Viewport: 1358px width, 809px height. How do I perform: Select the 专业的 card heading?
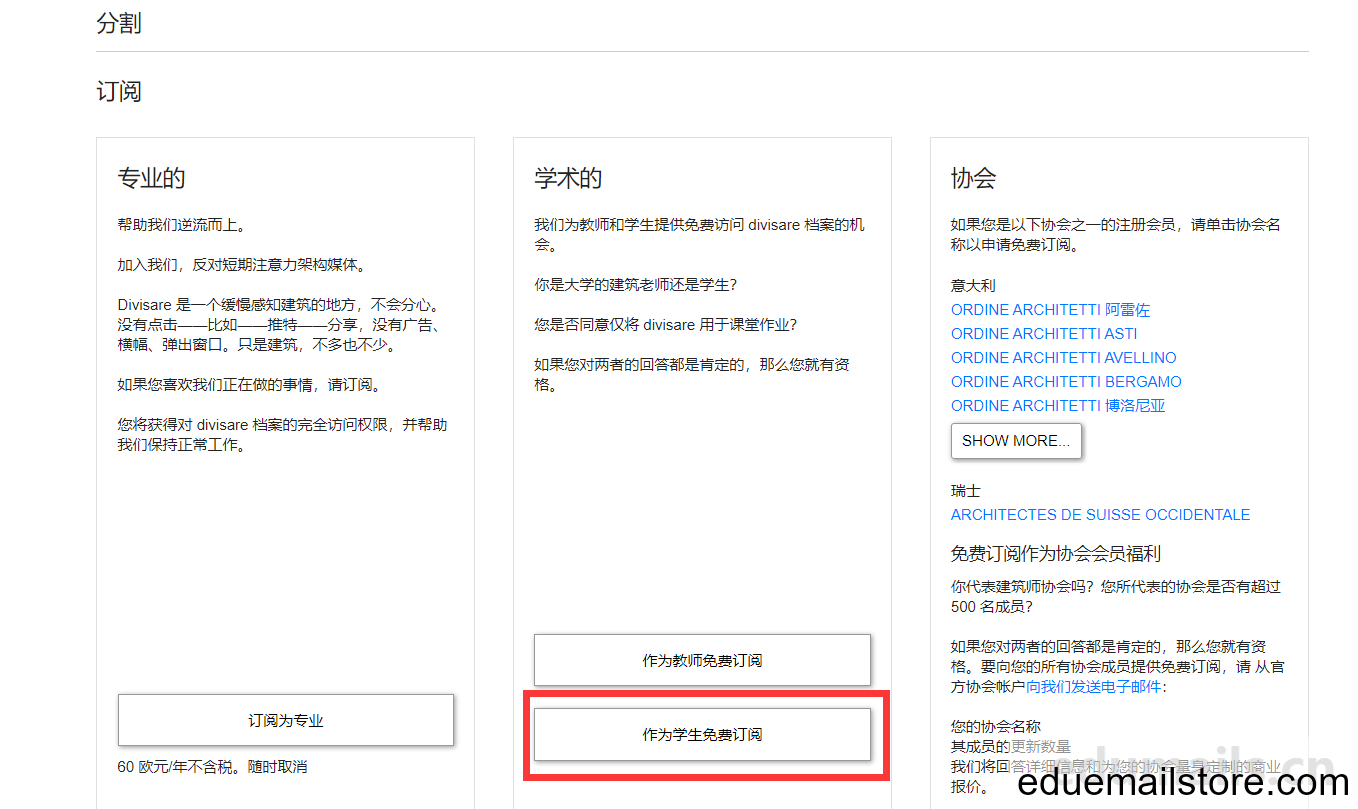[151, 179]
